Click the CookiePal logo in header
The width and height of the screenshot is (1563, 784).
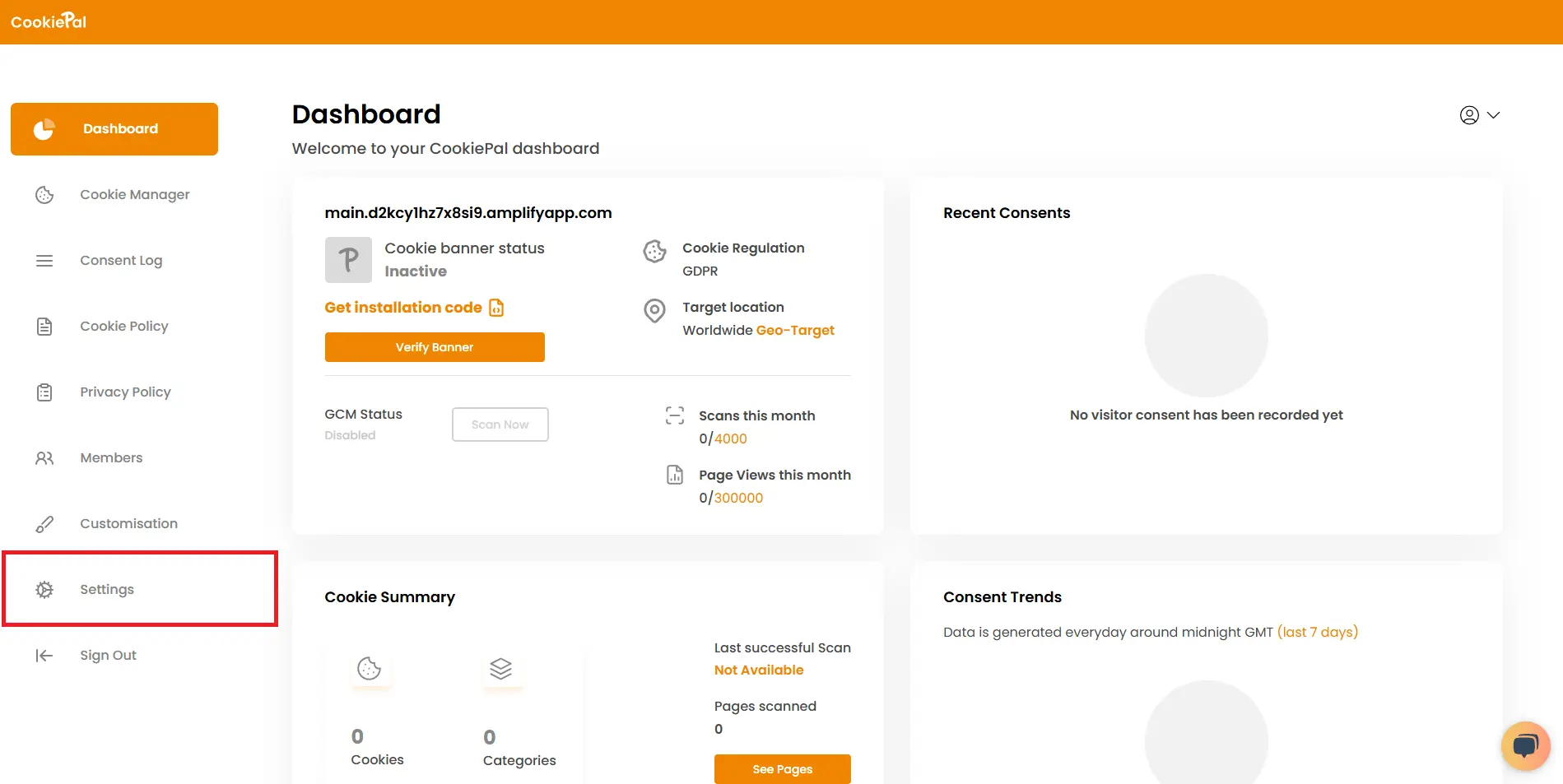point(49,21)
